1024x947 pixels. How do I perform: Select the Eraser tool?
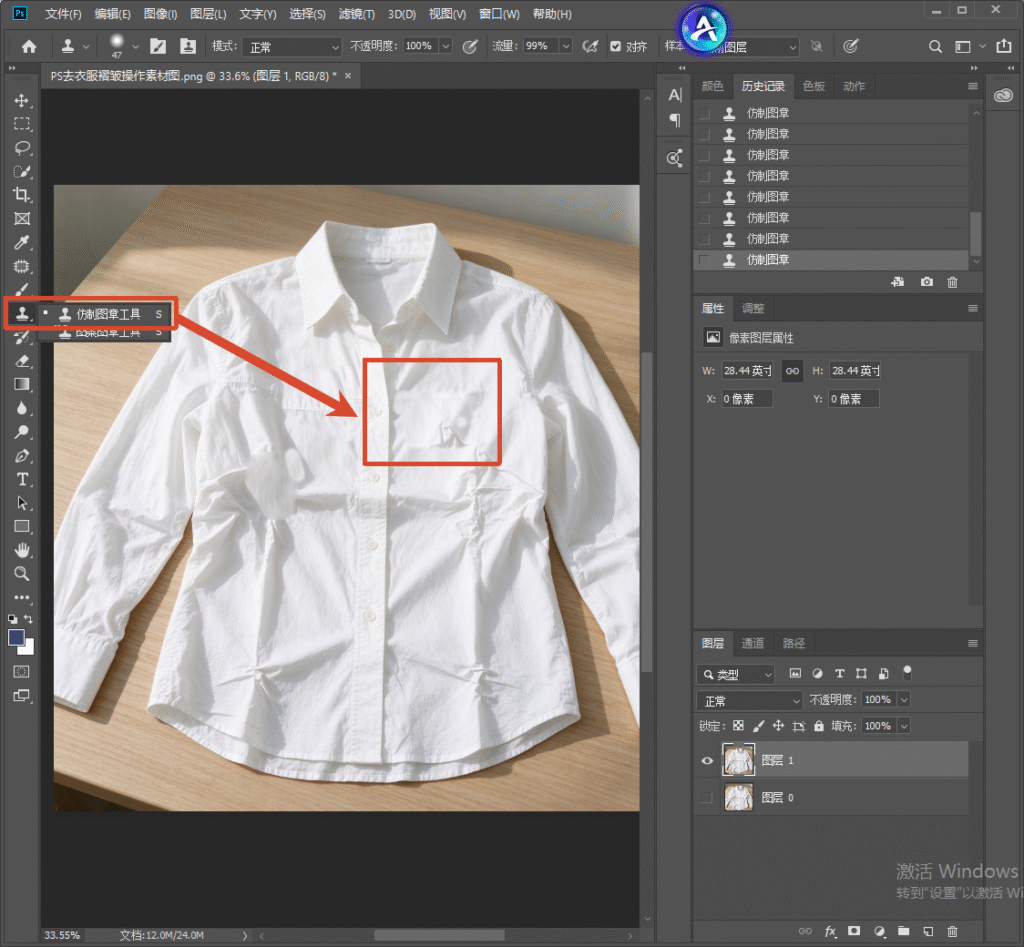click(x=22, y=361)
